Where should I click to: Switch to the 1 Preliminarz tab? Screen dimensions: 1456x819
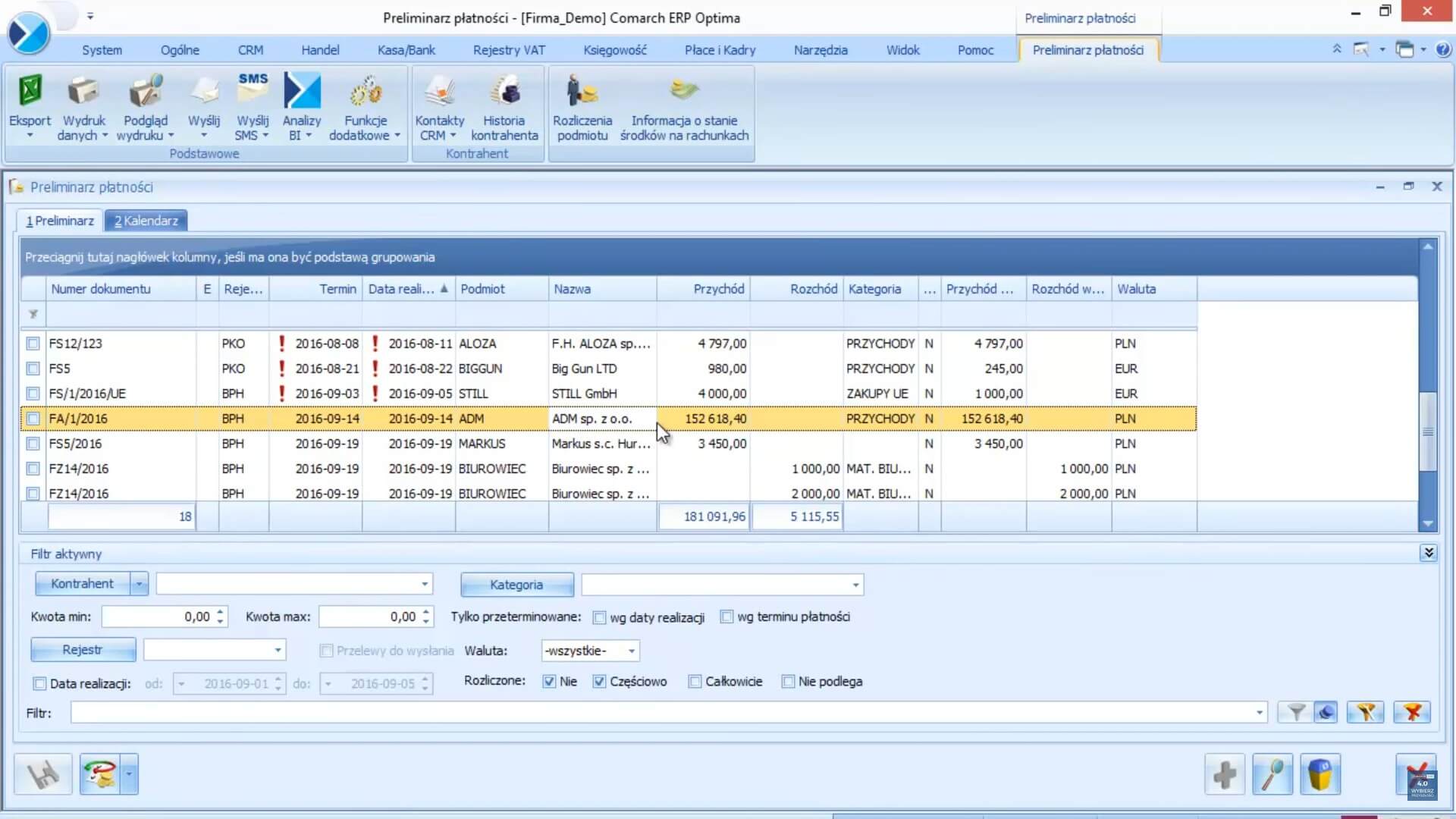pos(60,221)
